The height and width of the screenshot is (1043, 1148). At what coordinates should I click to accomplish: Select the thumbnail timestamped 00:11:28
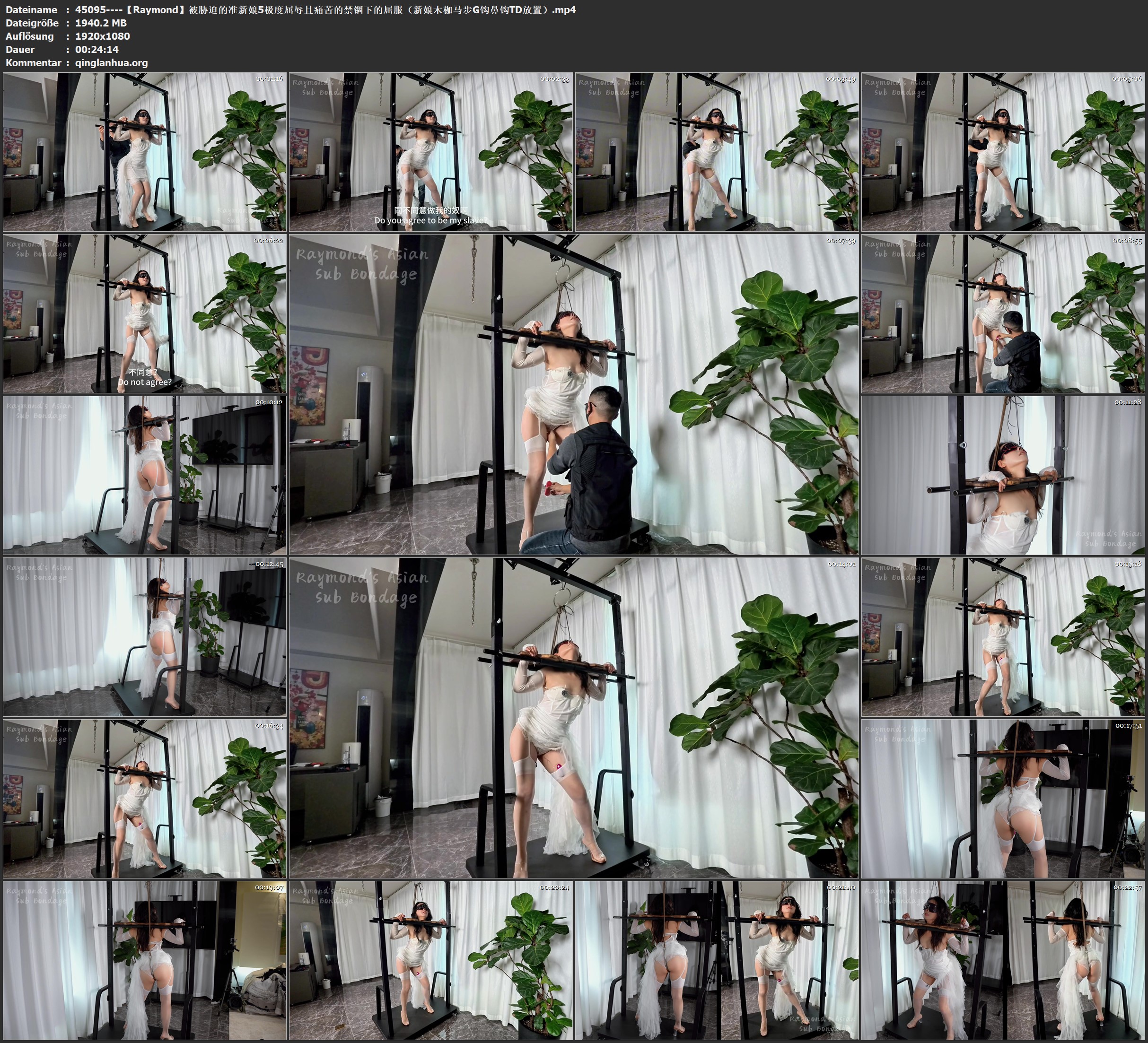coord(1003,475)
